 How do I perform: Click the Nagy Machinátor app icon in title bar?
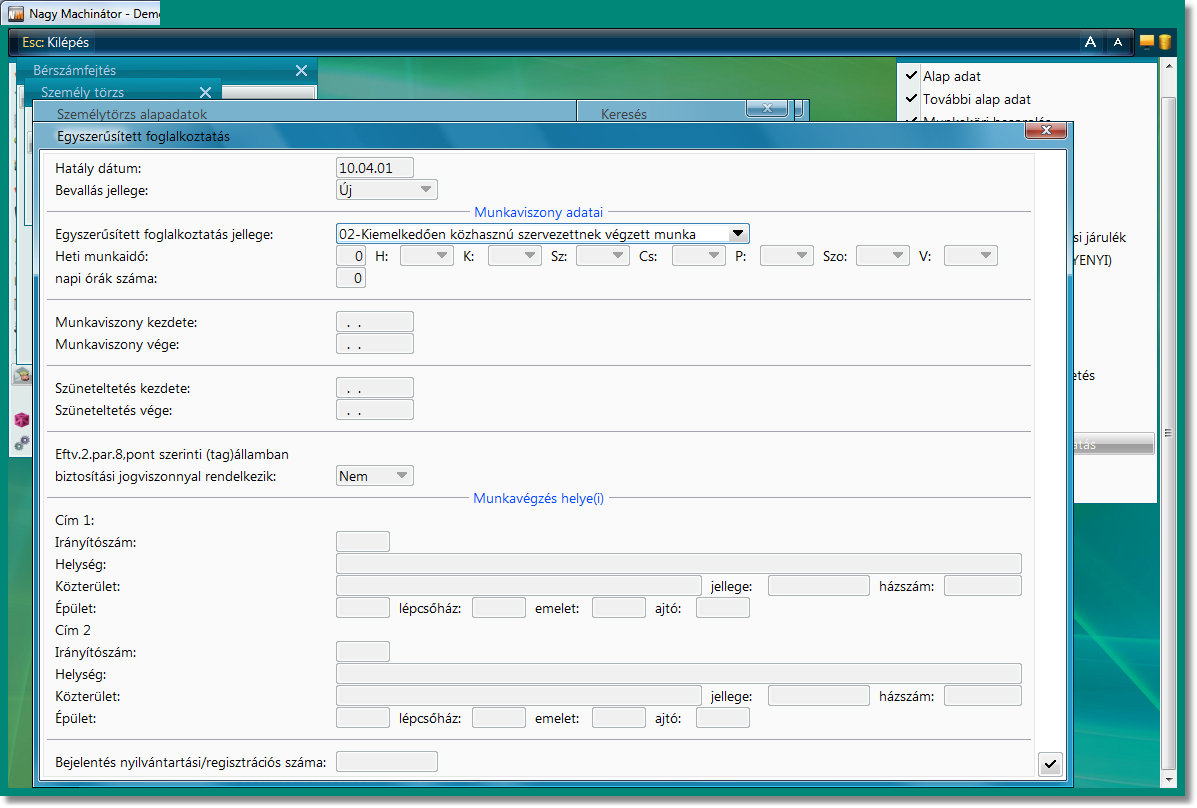tap(15, 13)
